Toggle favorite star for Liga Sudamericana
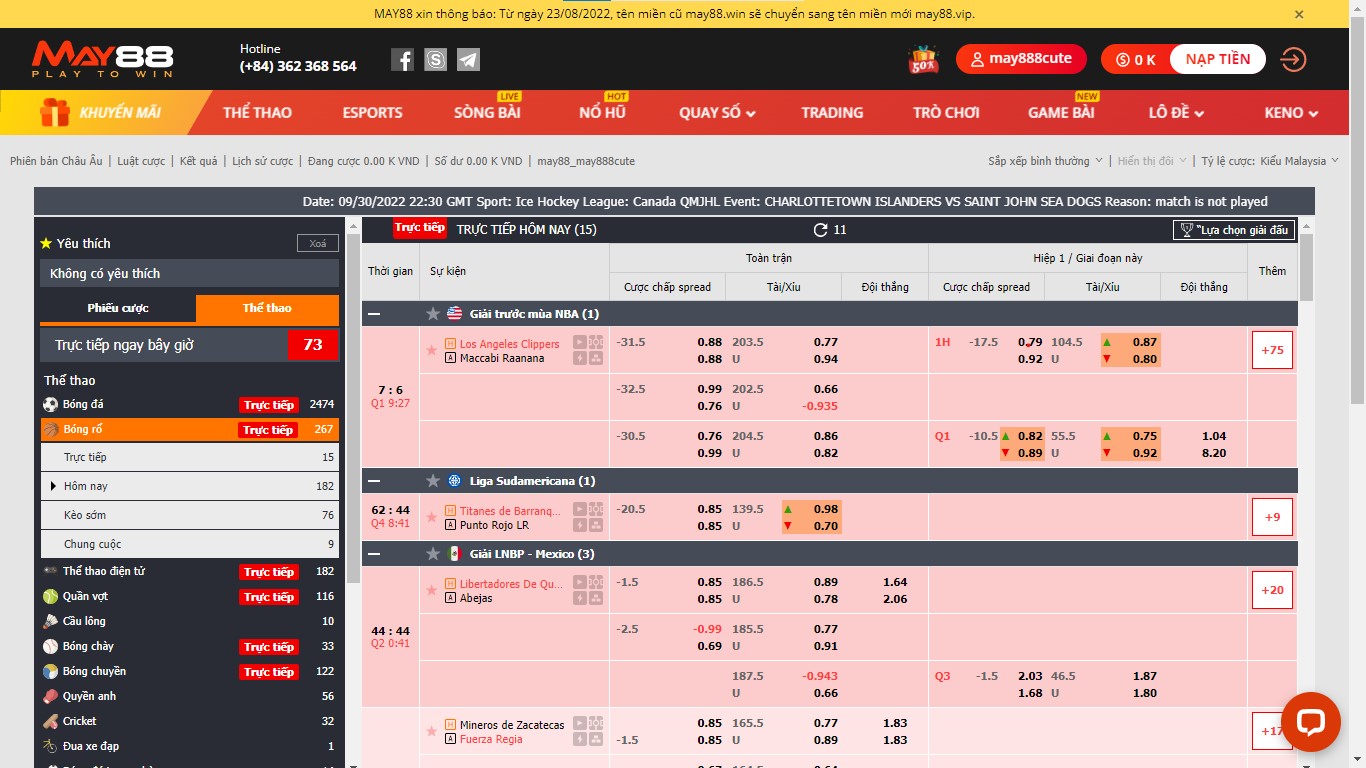Image resolution: width=1366 pixels, height=768 pixels. click(433, 481)
